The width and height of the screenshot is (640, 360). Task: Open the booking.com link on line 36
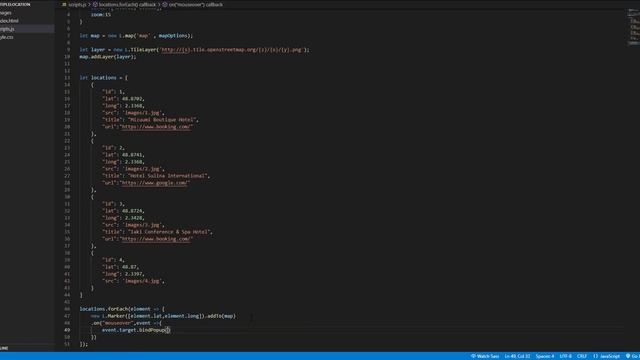[x=156, y=239]
